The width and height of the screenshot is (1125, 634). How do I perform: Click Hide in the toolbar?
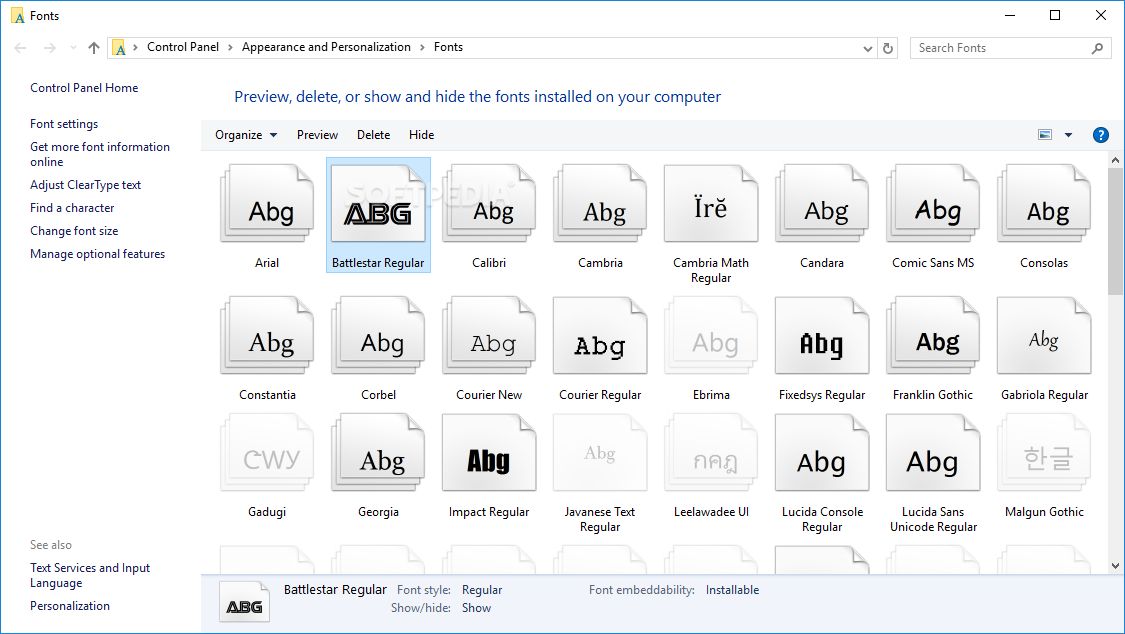coord(421,135)
